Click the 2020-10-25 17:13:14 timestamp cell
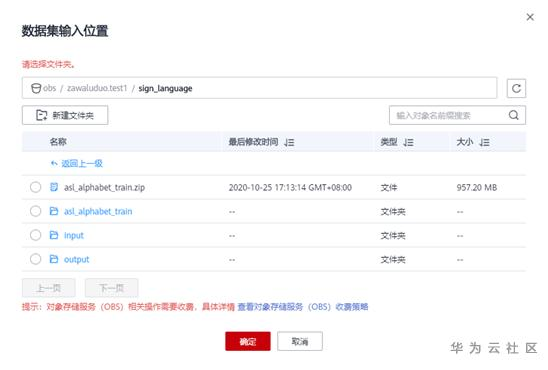Viewport: 548px width, 370px height. click(290, 188)
